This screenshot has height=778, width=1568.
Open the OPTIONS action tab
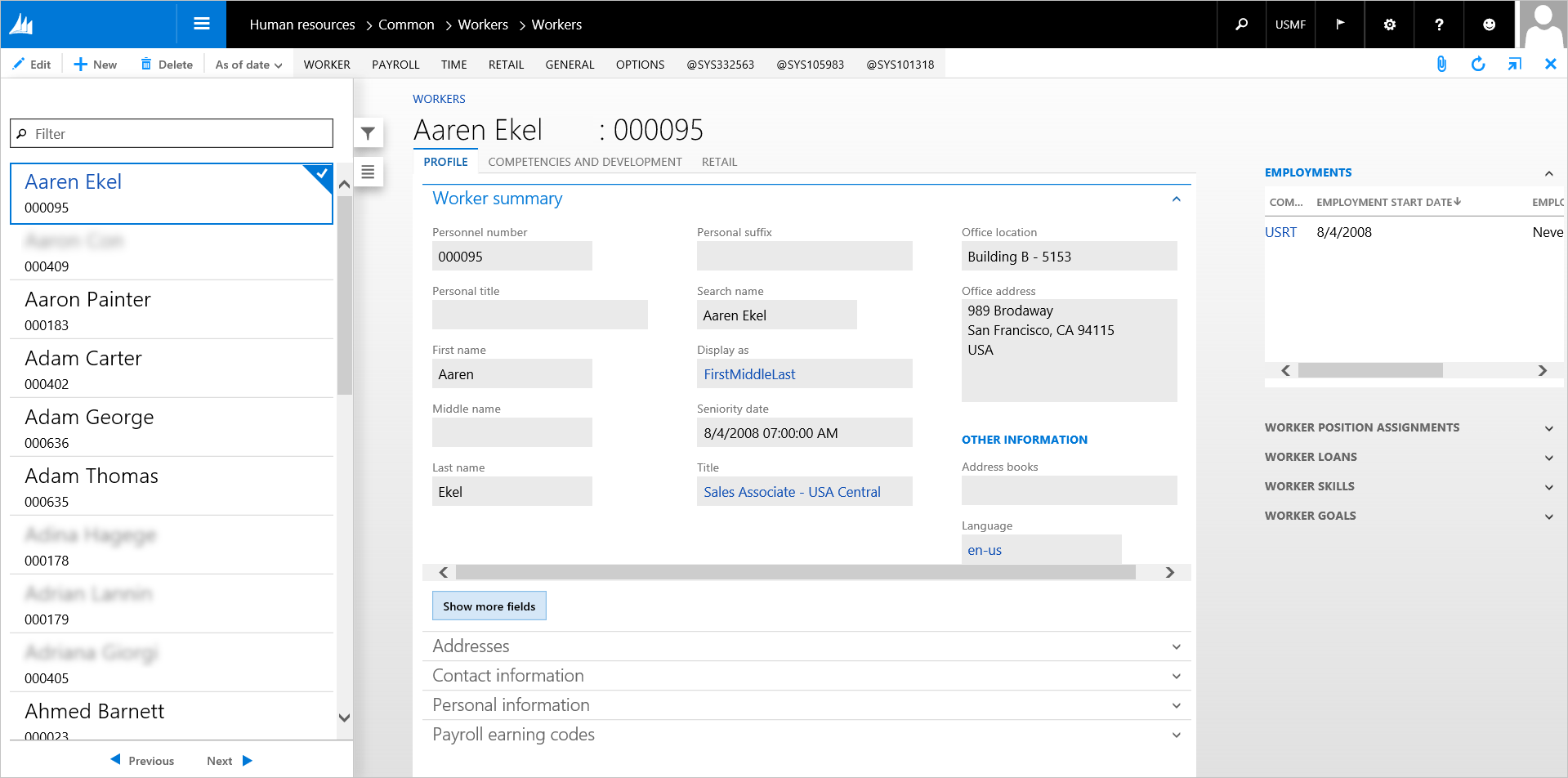click(640, 65)
